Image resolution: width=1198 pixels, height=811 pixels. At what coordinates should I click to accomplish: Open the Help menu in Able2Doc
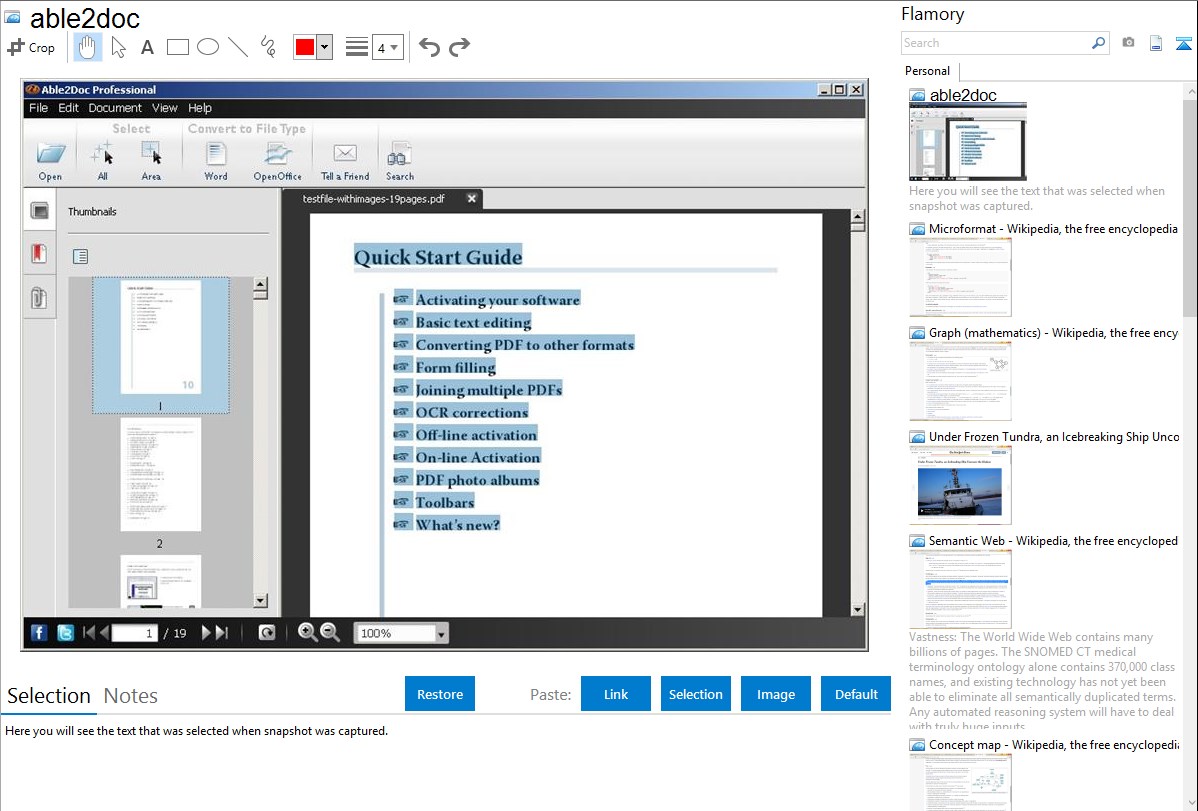tap(199, 108)
